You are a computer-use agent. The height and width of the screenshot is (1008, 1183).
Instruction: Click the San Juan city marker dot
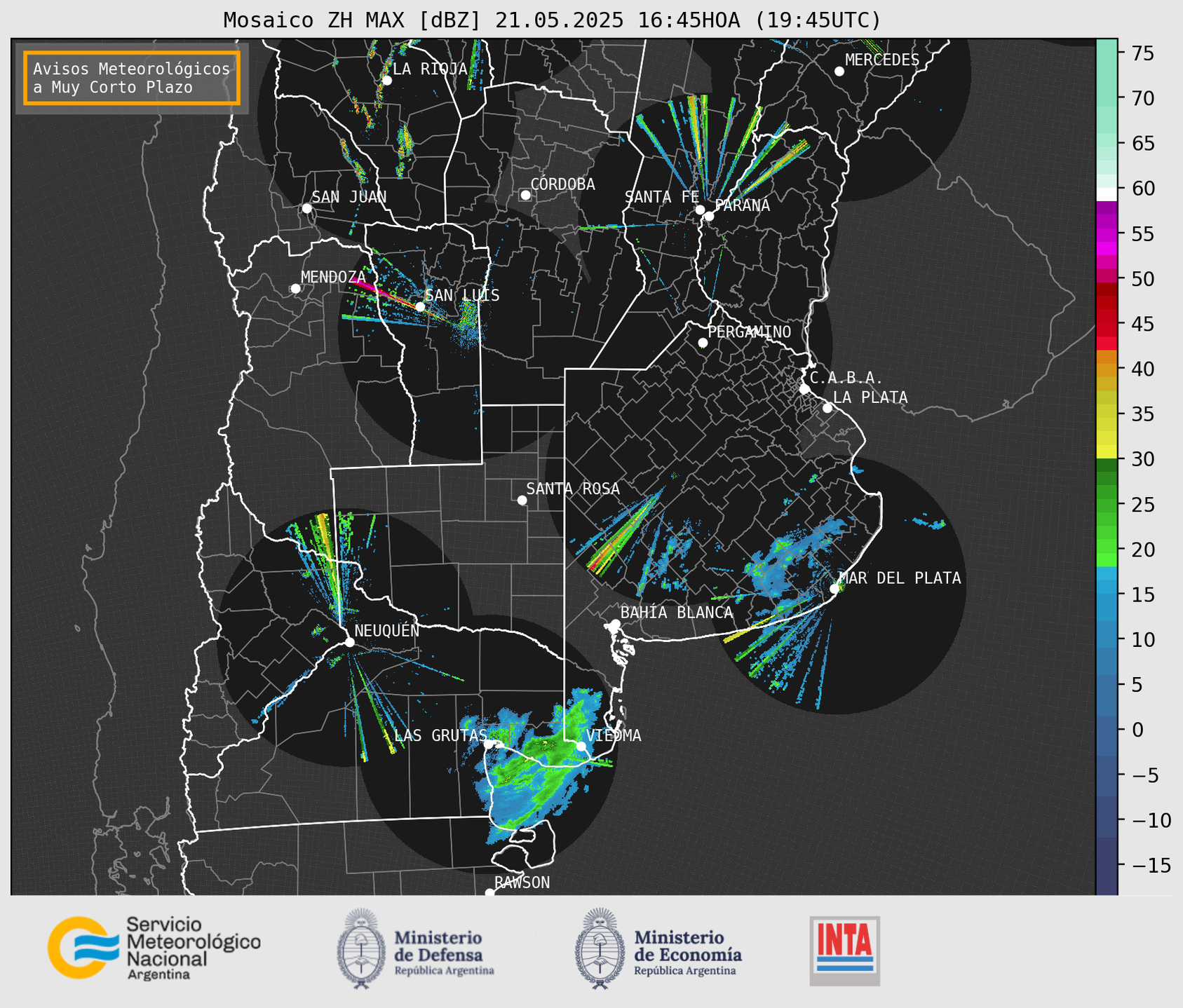(307, 208)
